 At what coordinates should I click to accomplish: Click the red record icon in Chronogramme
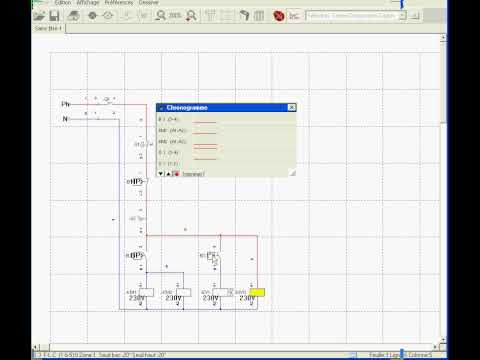(x=176, y=174)
